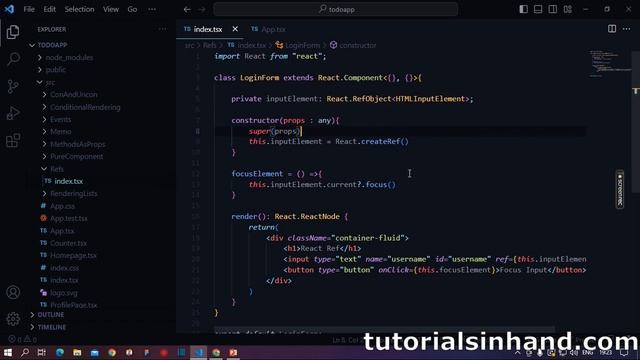Open the Explorer view in activity bar
The width and height of the screenshot is (640, 360).
click(x=13, y=32)
